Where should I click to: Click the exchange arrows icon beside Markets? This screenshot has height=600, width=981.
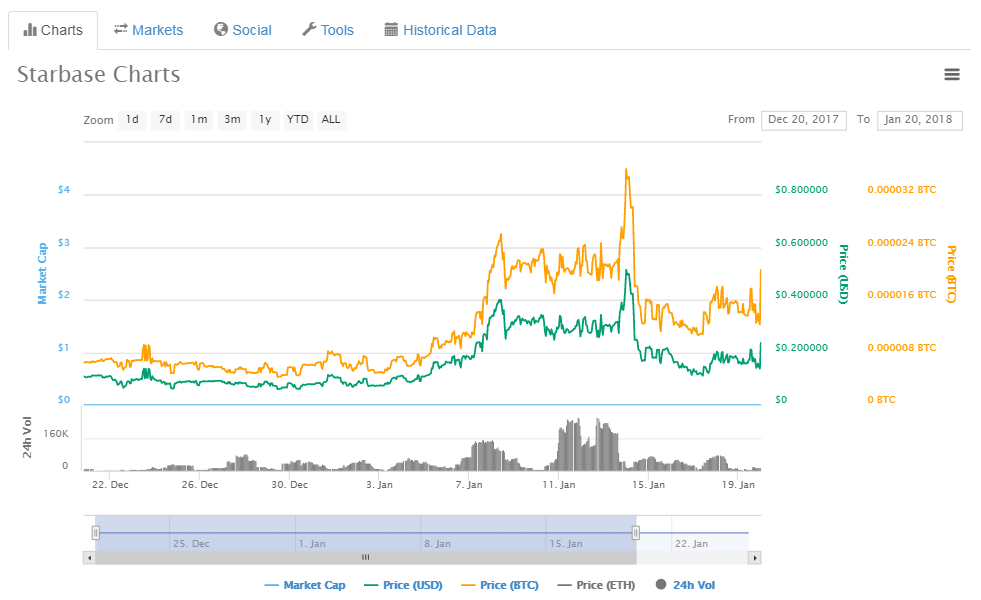tap(121, 29)
